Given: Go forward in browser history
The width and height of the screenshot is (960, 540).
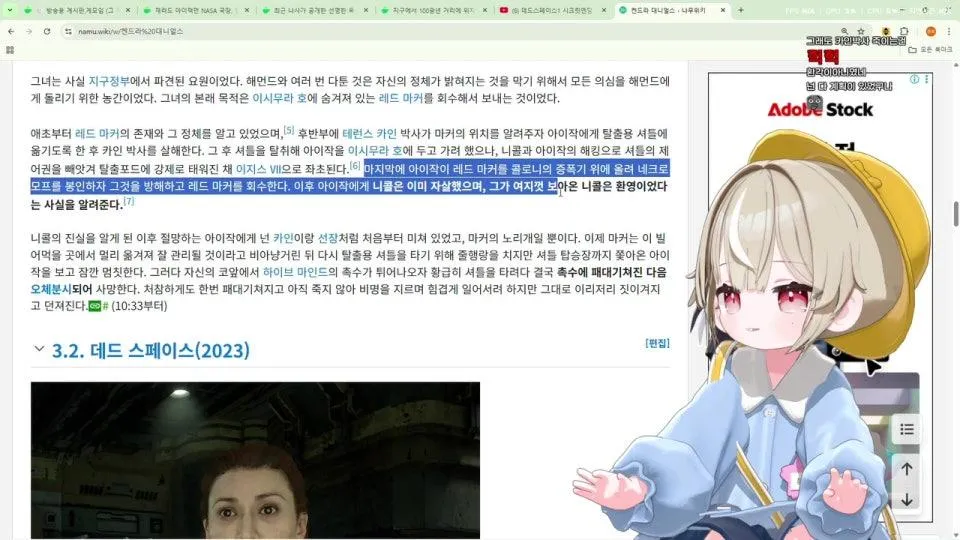Looking at the screenshot, I should (29, 31).
